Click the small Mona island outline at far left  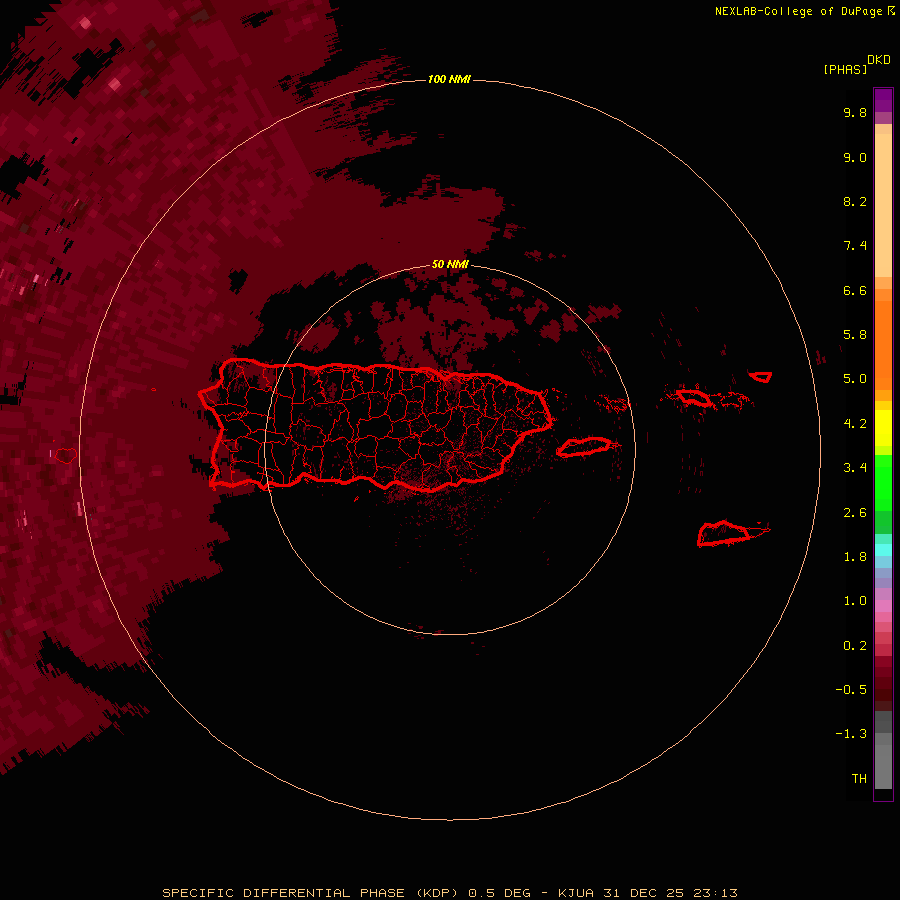pyautogui.click(x=65, y=456)
